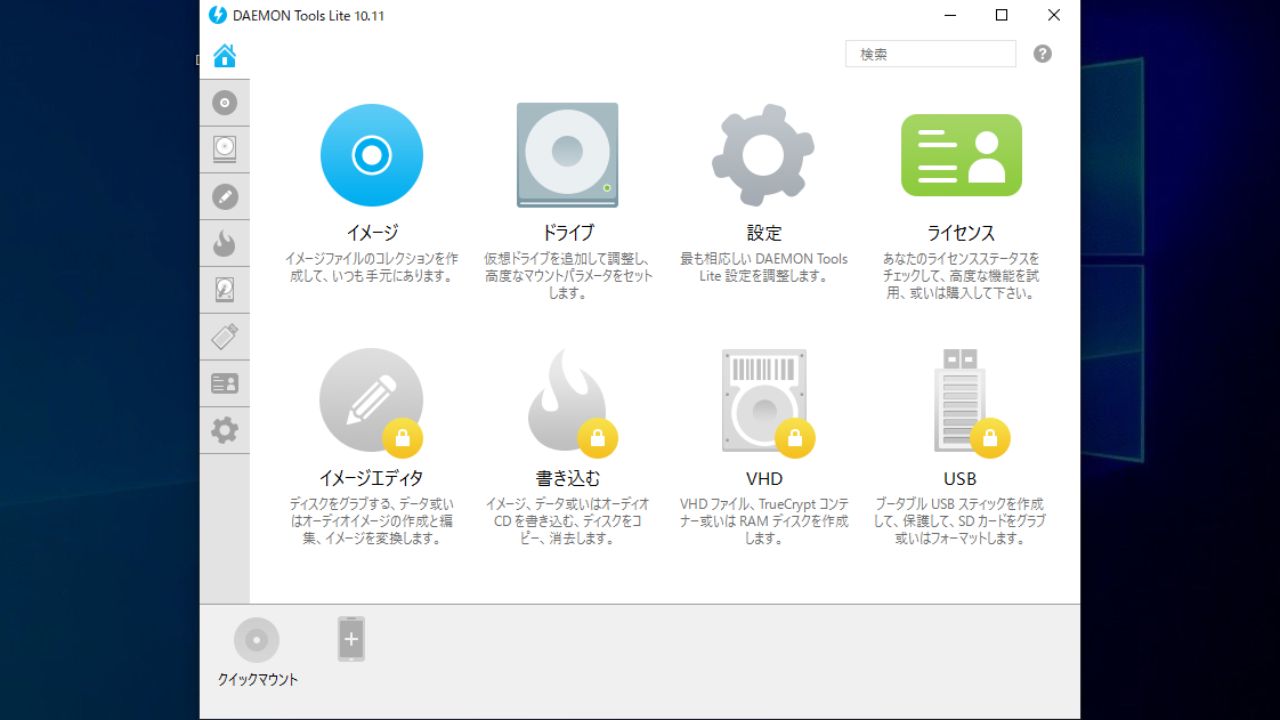
Task: Add a mobile device with the plus icon
Action: pos(351,639)
